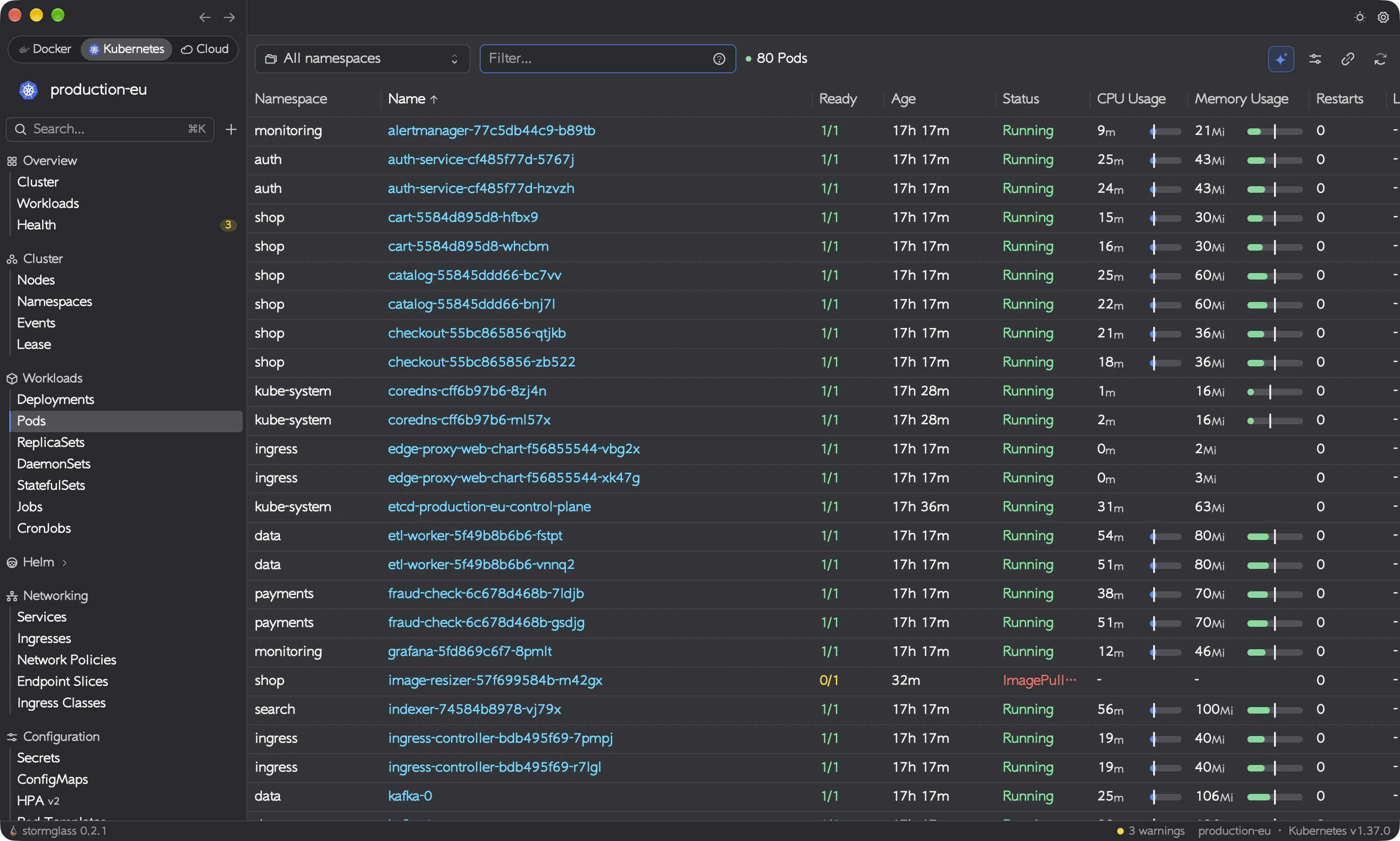Open Nodes under Cluster
This screenshot has width=1400, height=841.
point(35,280)
